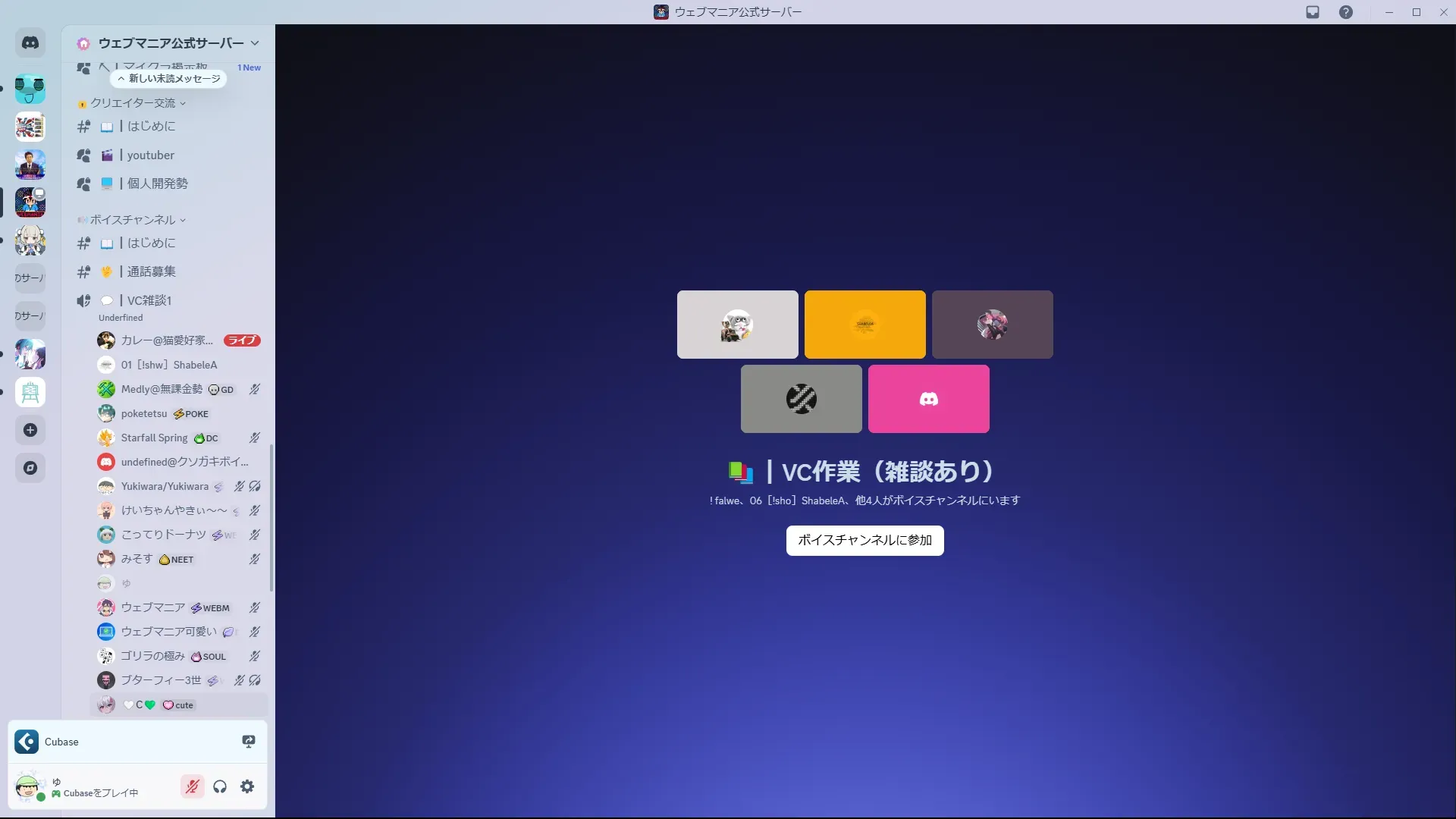Image resolution: width=1456 pixels, height=819 pixels.
Task: Open the youtuber channel
Action: [150, 155]
